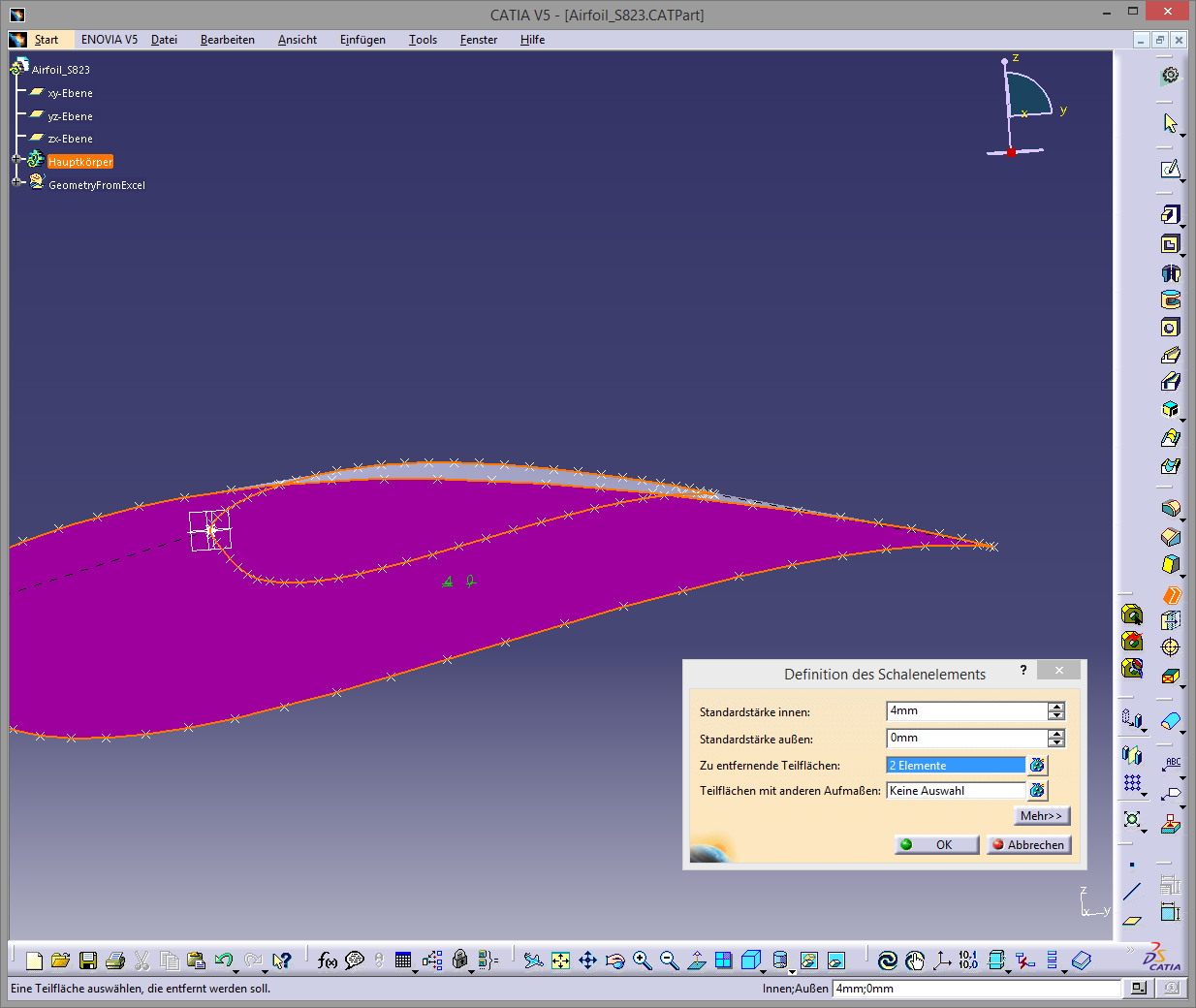Click the Chamfer tool
Screen dimensions: 1196x1008
click(1171, 537)
